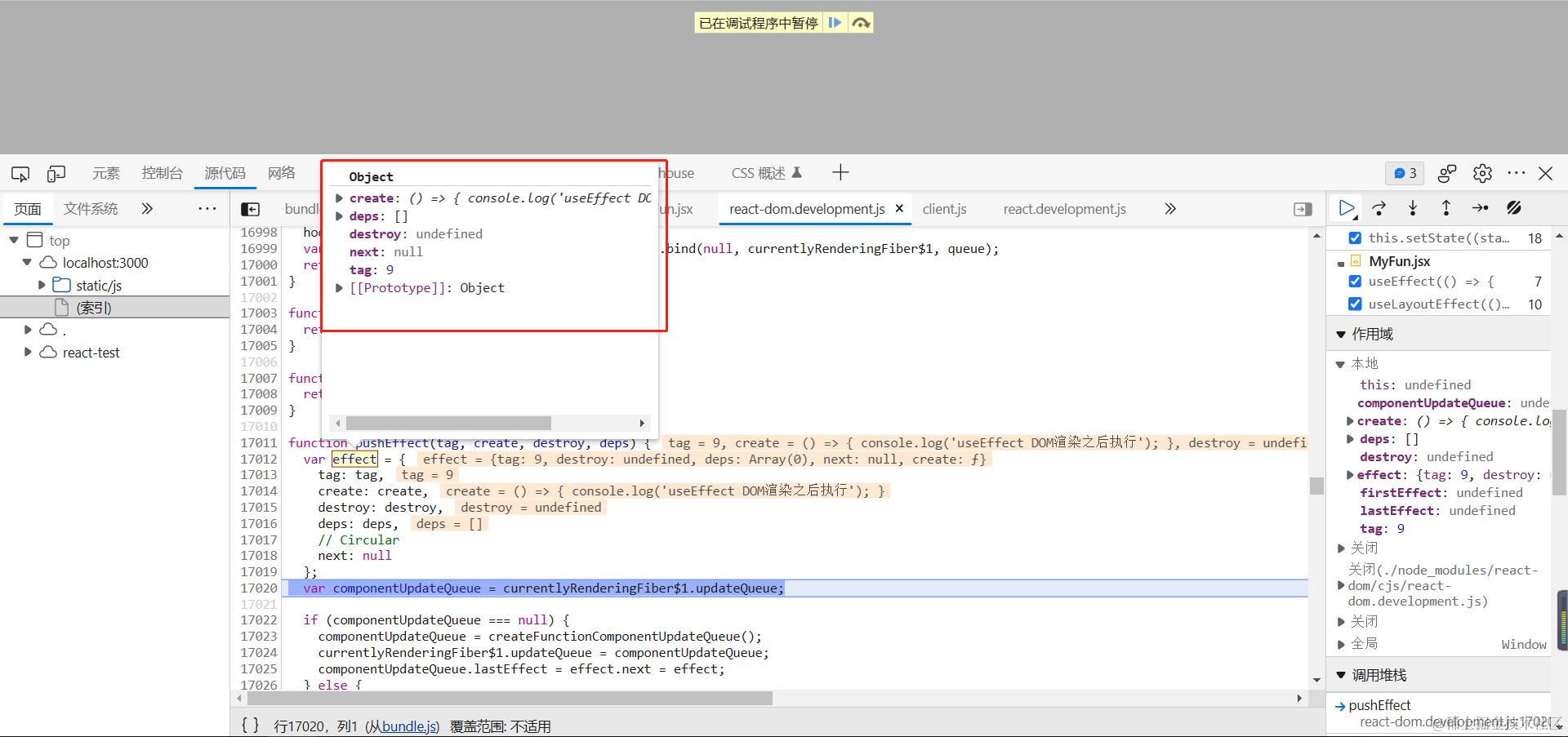Open DevTools settings gear
The height and width of the screenshot is (737, 1568).
[x=1482, y=173]
